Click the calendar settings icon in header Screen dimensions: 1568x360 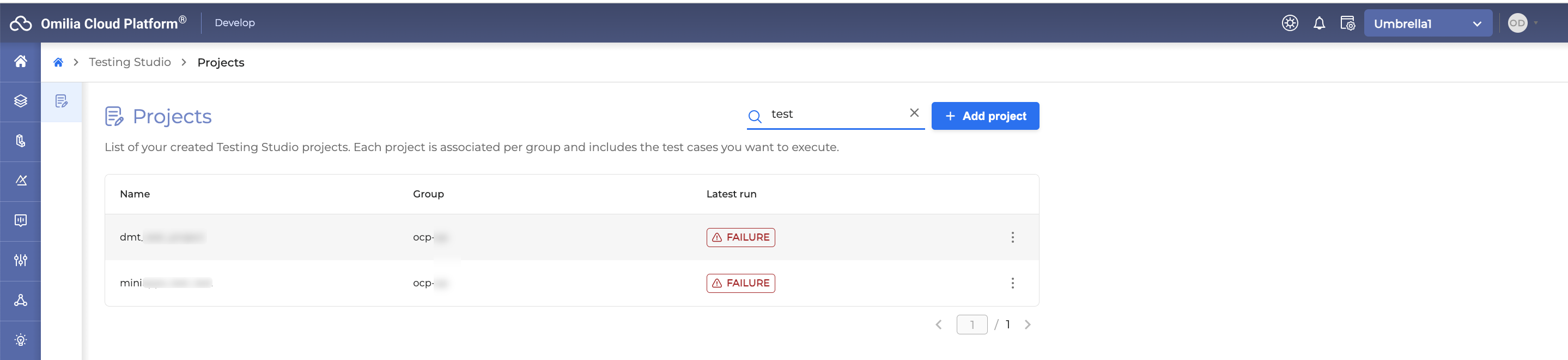(1348, 24)
